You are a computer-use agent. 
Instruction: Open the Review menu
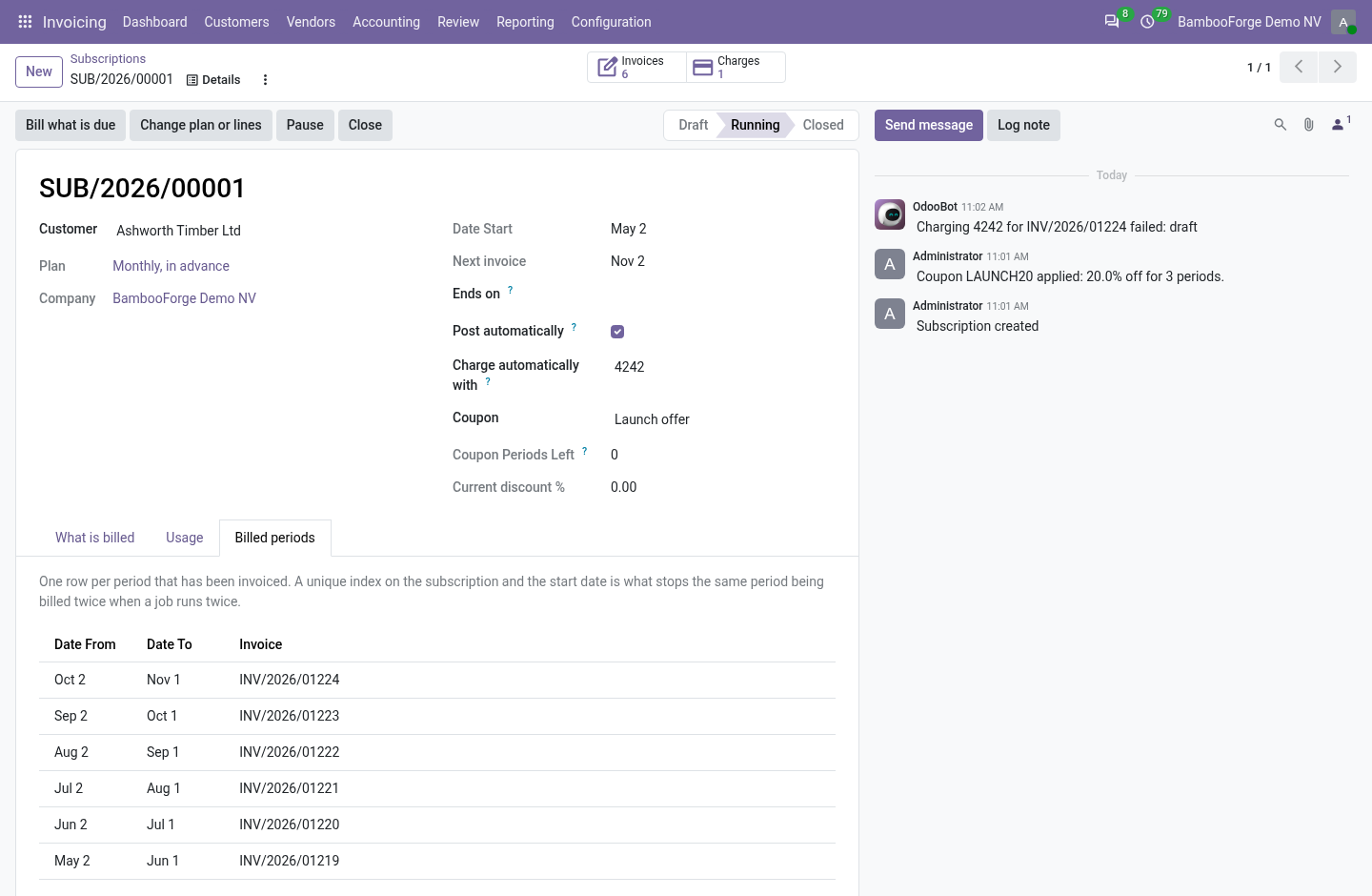458,22
